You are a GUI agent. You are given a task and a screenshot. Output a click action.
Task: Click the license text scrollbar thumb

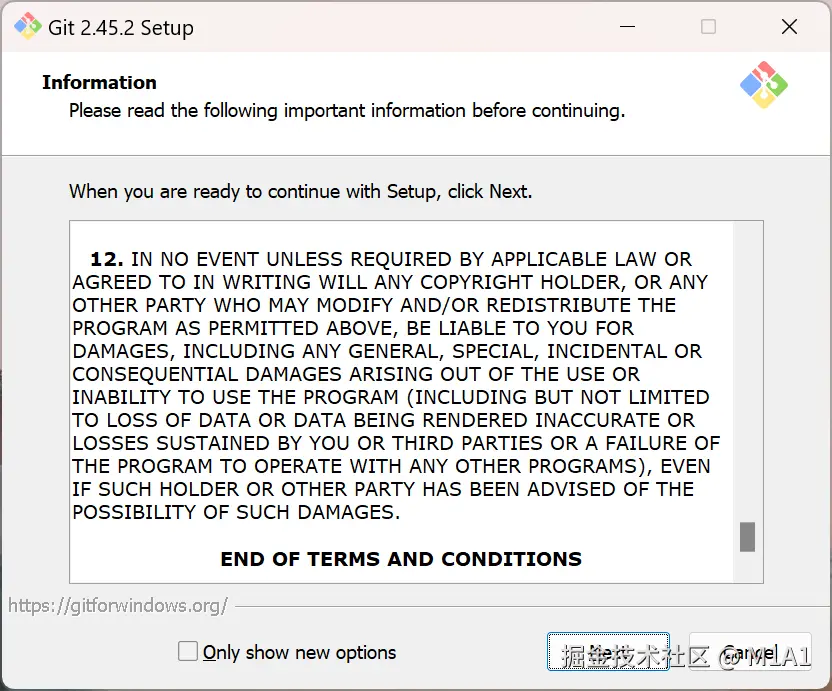(x=747, y=537)
